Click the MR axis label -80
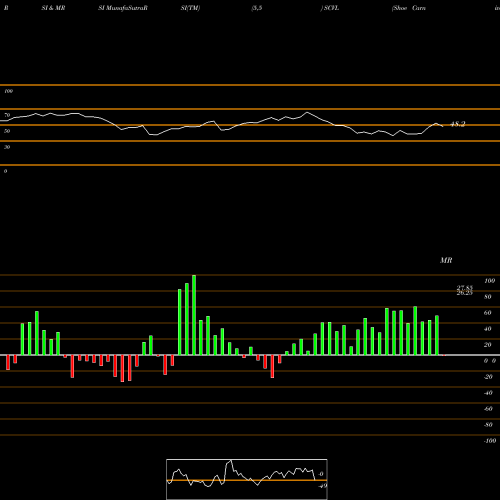This screenshot has height=500, width=500. 488,425
